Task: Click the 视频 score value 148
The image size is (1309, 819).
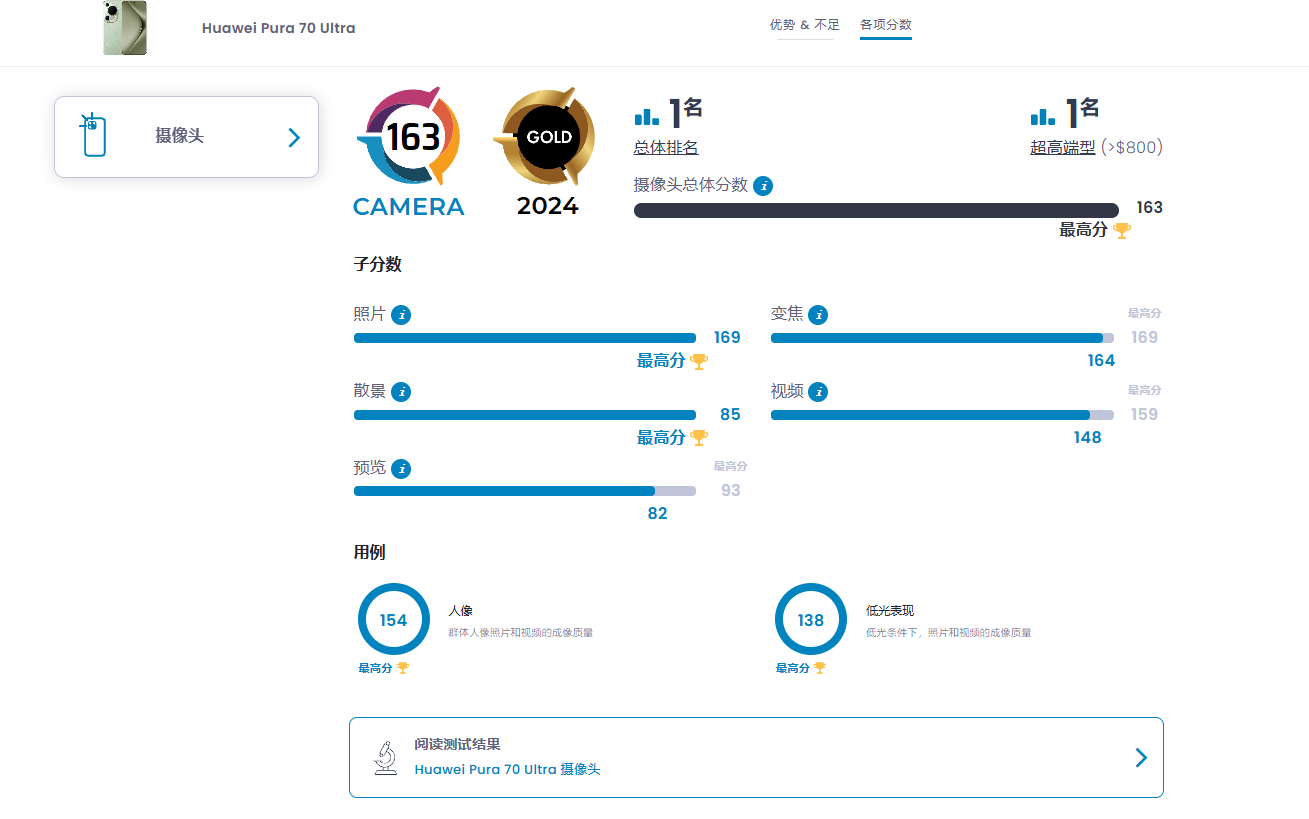Action: click(1087, 438)
